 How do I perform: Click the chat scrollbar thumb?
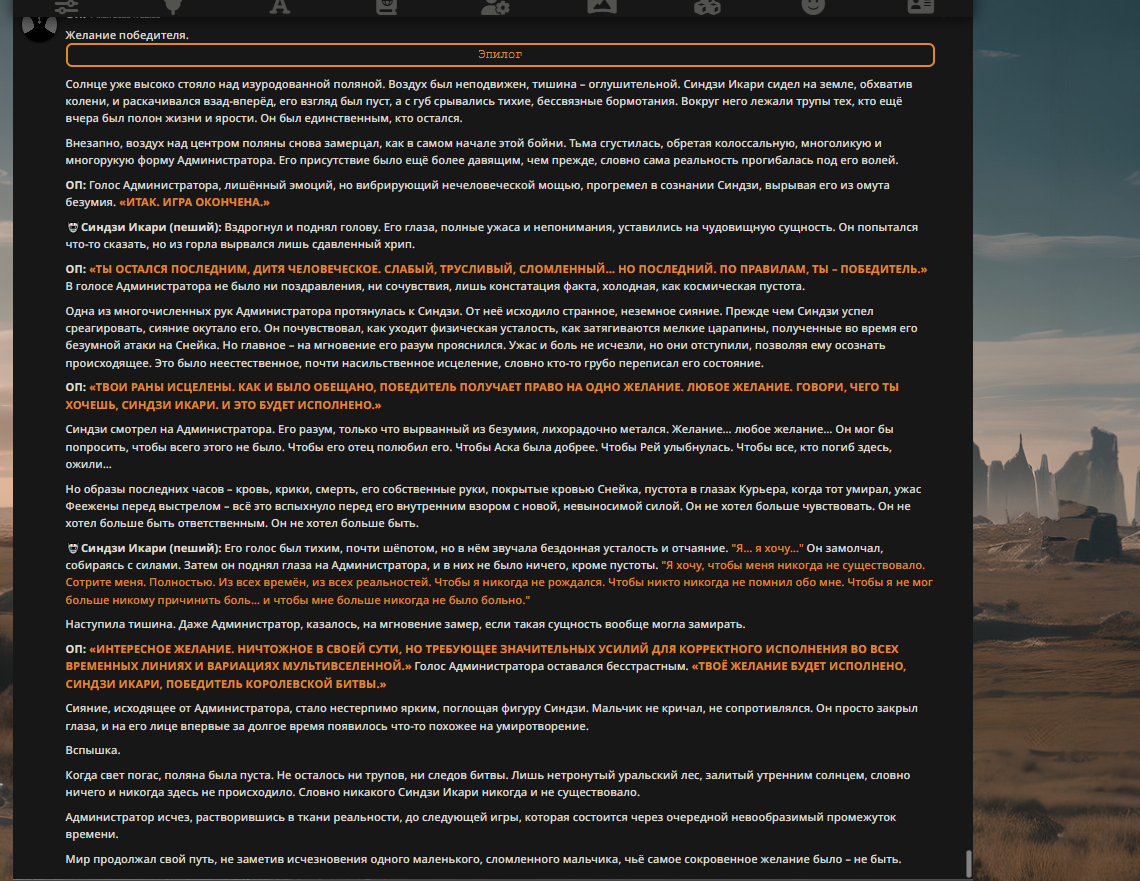(968, 864)
